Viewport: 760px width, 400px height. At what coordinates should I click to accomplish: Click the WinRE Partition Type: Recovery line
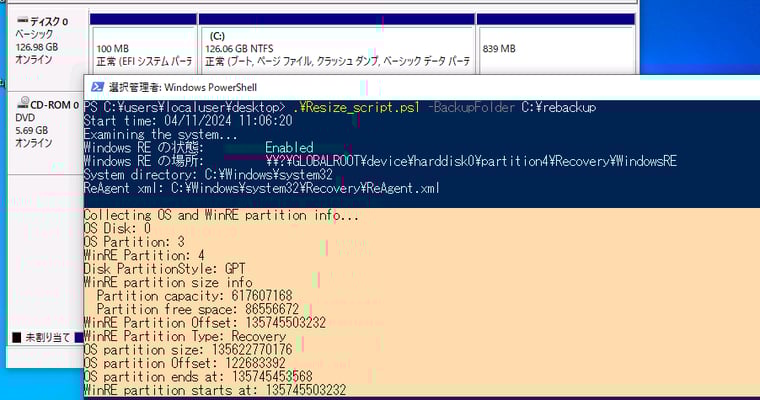pyautogui.click(x=185, y=336)
